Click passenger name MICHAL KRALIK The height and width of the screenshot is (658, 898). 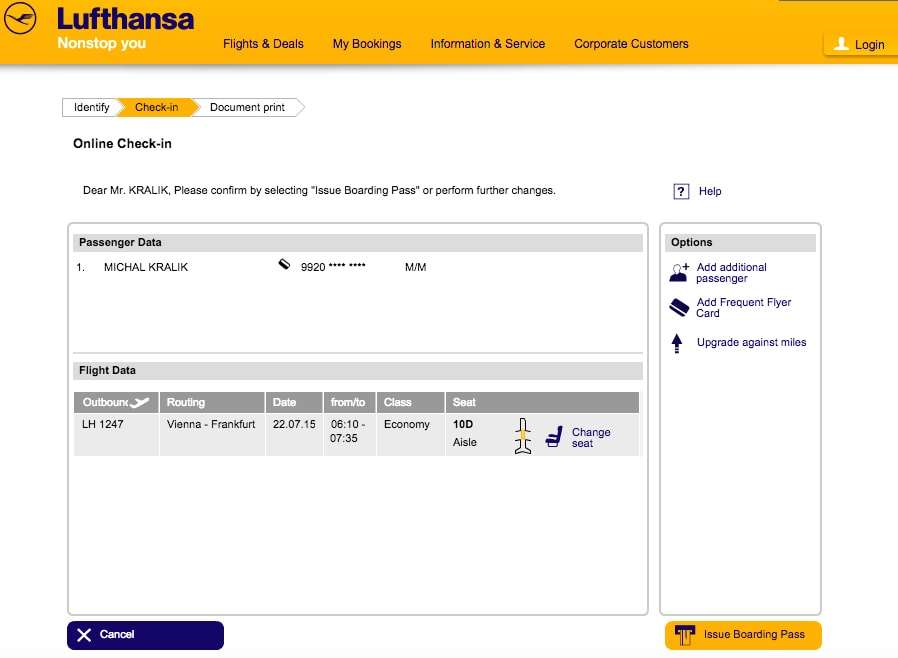(146, 267)
